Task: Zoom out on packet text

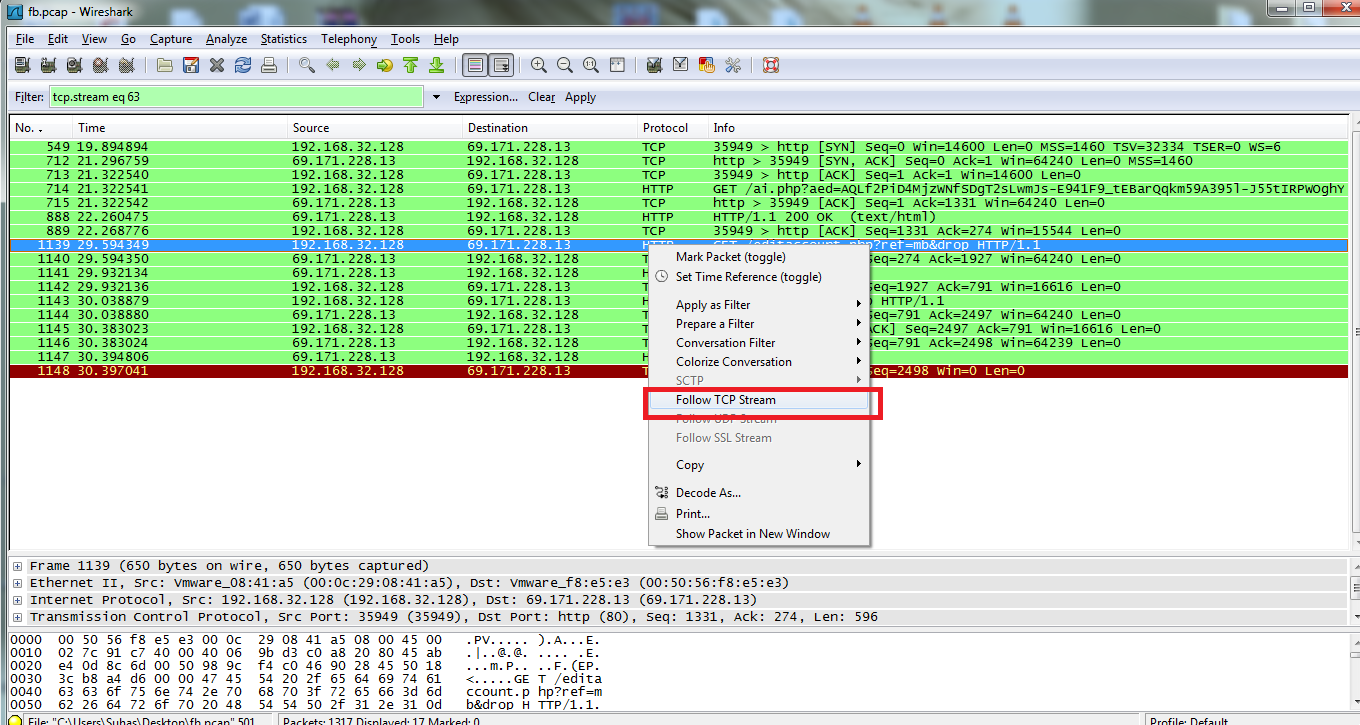Action: point(565,66)
